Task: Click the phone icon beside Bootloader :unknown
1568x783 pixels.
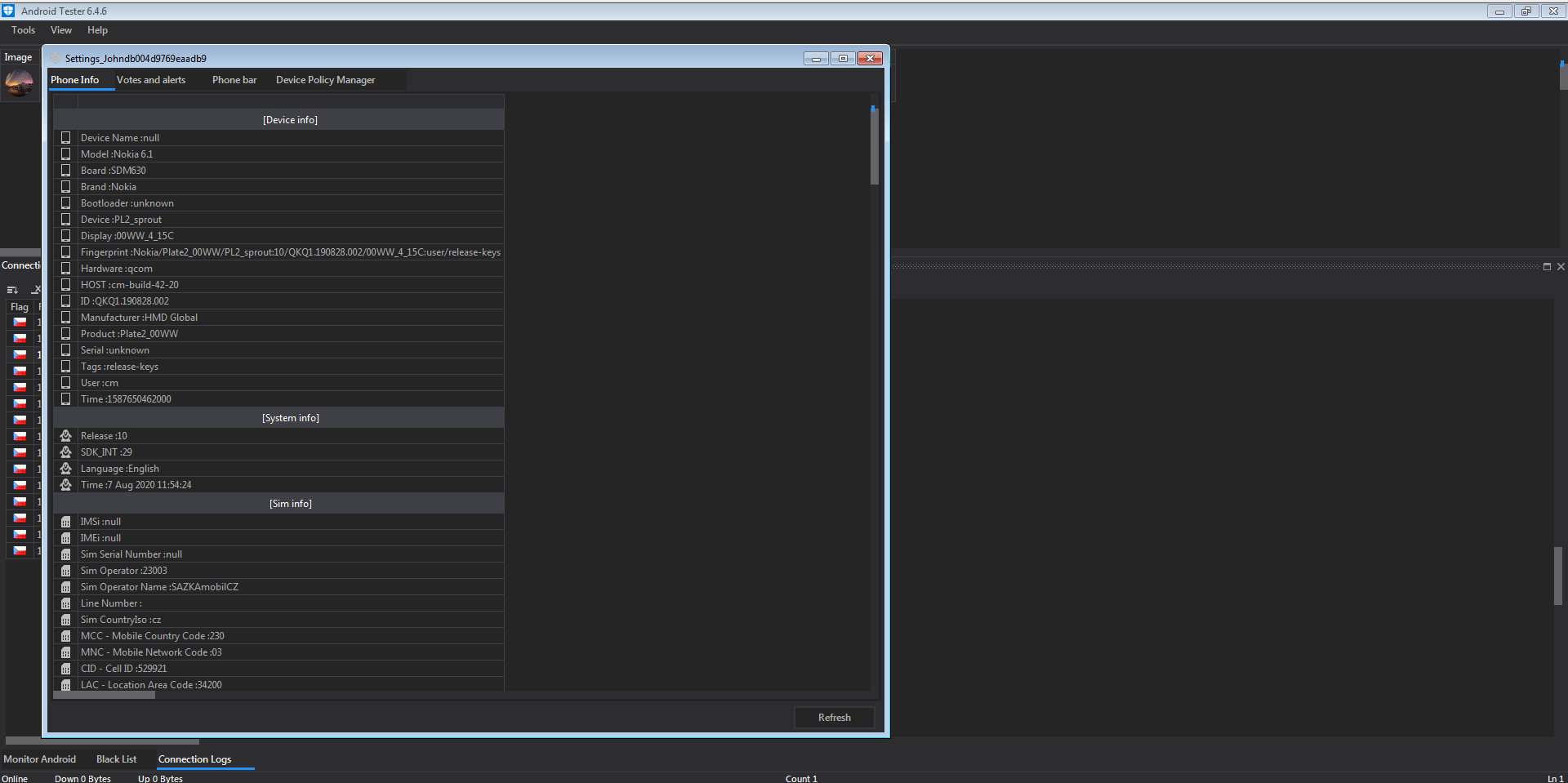Action: click(66, 203)
